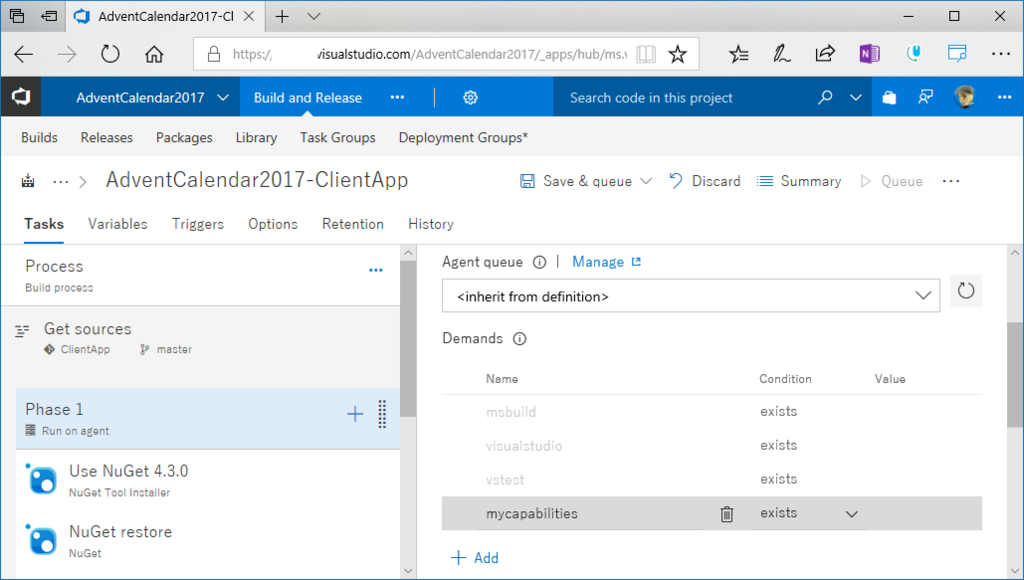
Task: Open the feedback chat icon
Action: point(925,97)
